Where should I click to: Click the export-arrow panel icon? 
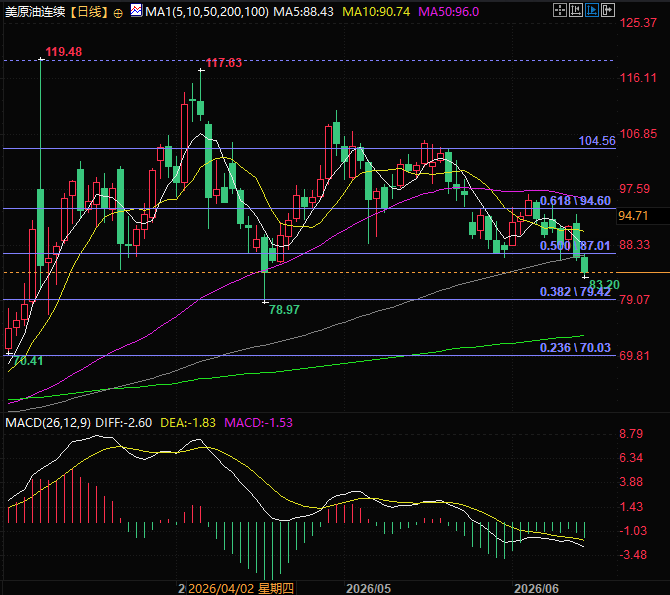tap(608, 10)
